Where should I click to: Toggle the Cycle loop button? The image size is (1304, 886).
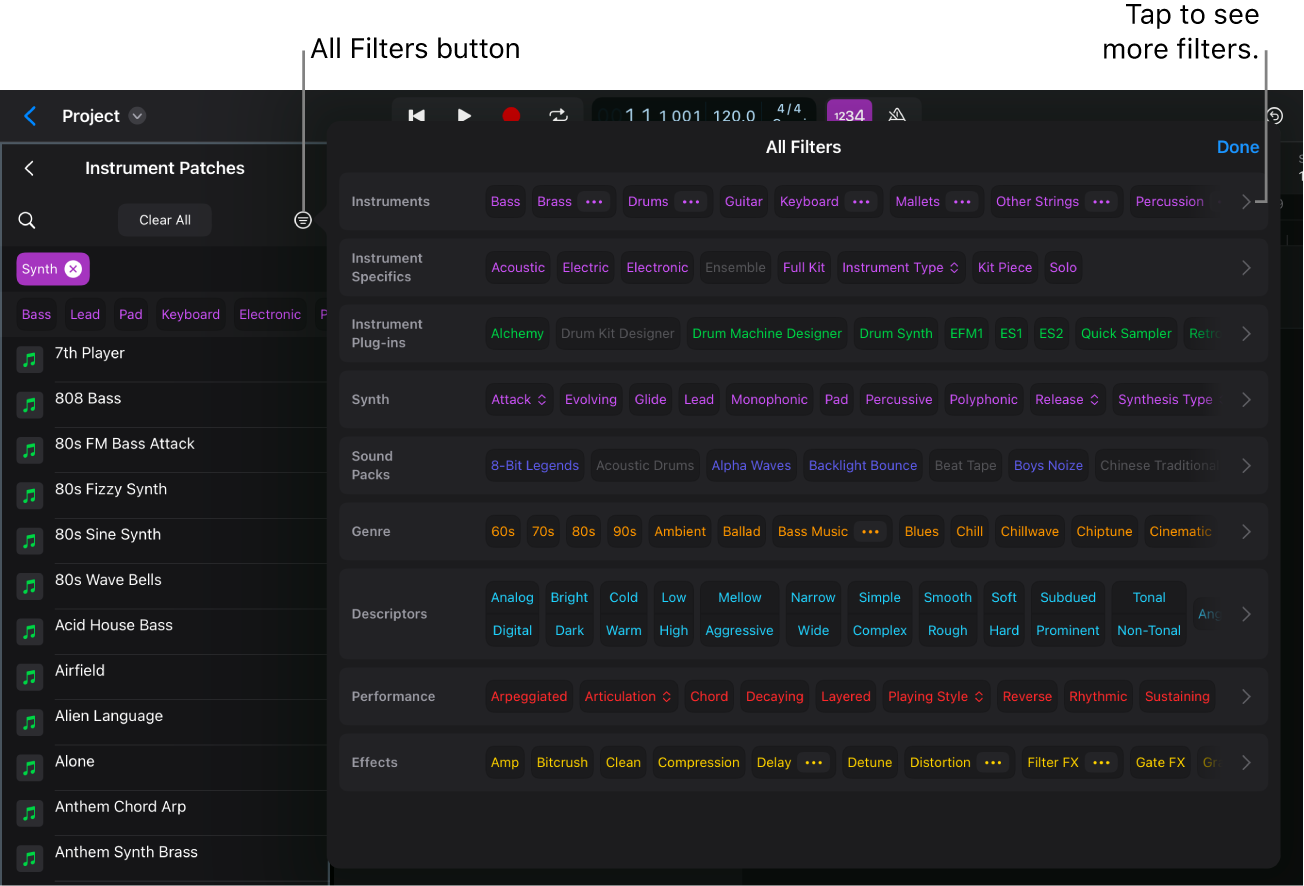tap(558, 116)
